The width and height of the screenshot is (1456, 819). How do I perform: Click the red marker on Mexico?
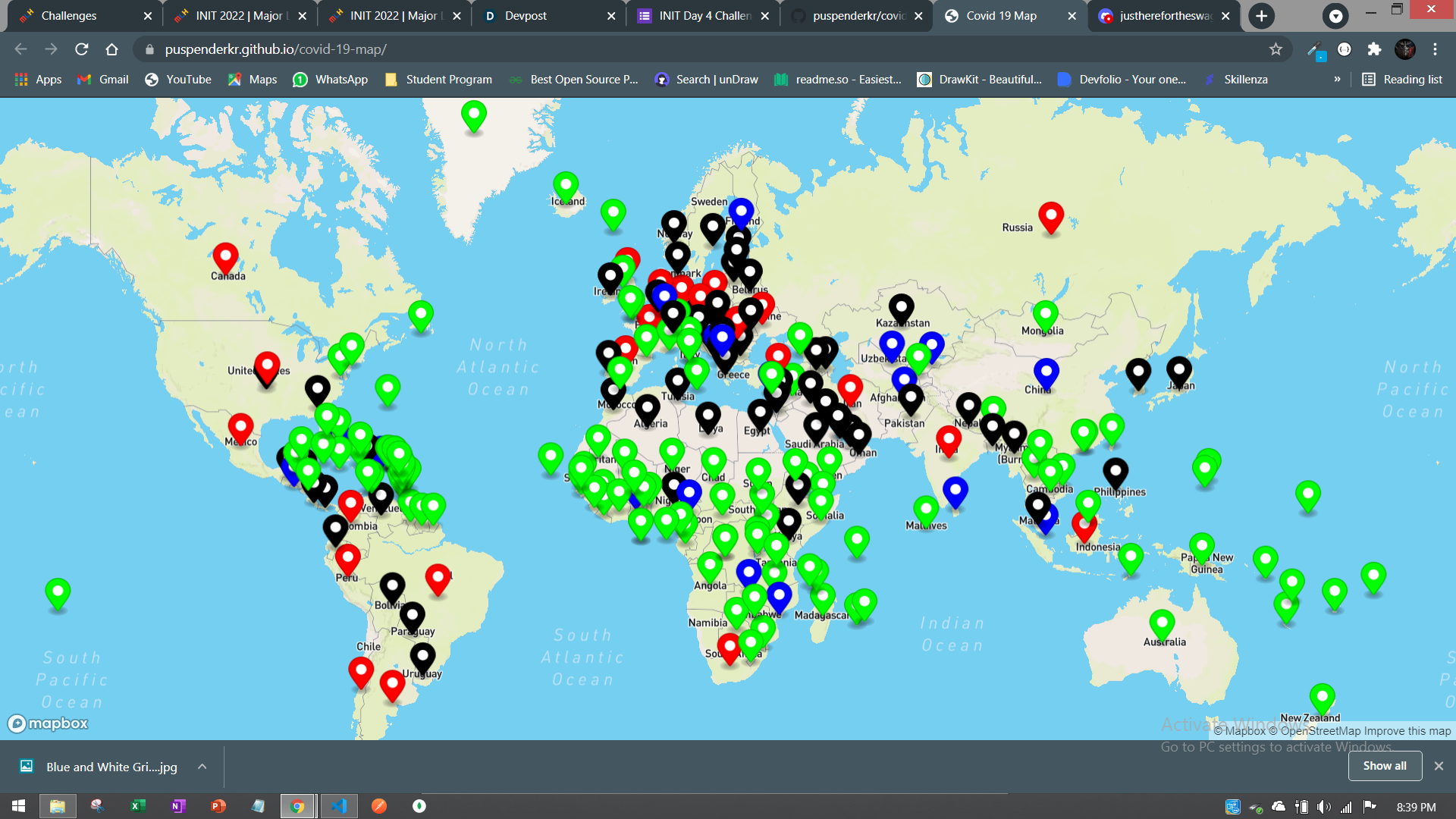click(240, 428)
